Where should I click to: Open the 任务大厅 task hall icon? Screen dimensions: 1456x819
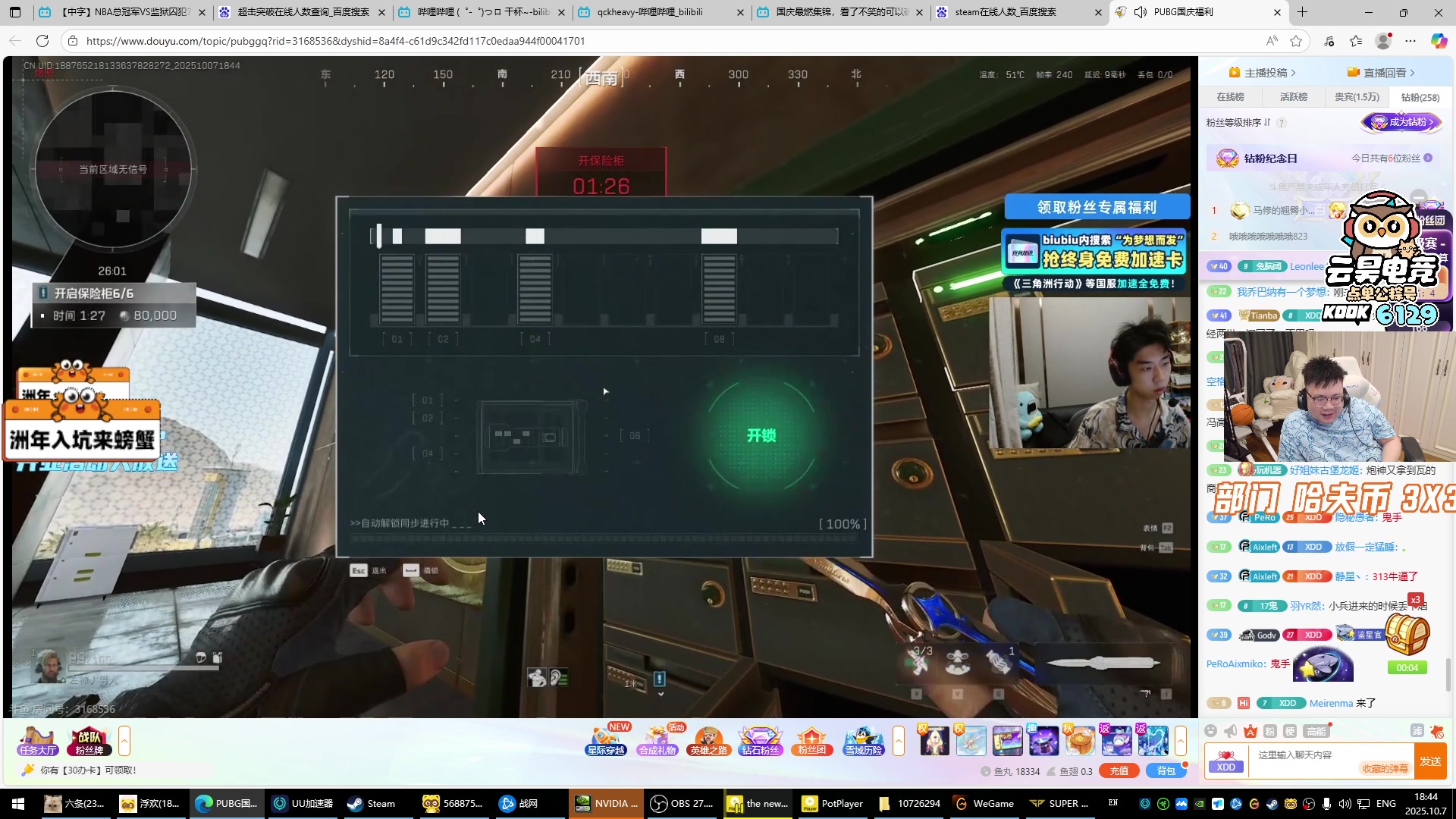point(38,741)
